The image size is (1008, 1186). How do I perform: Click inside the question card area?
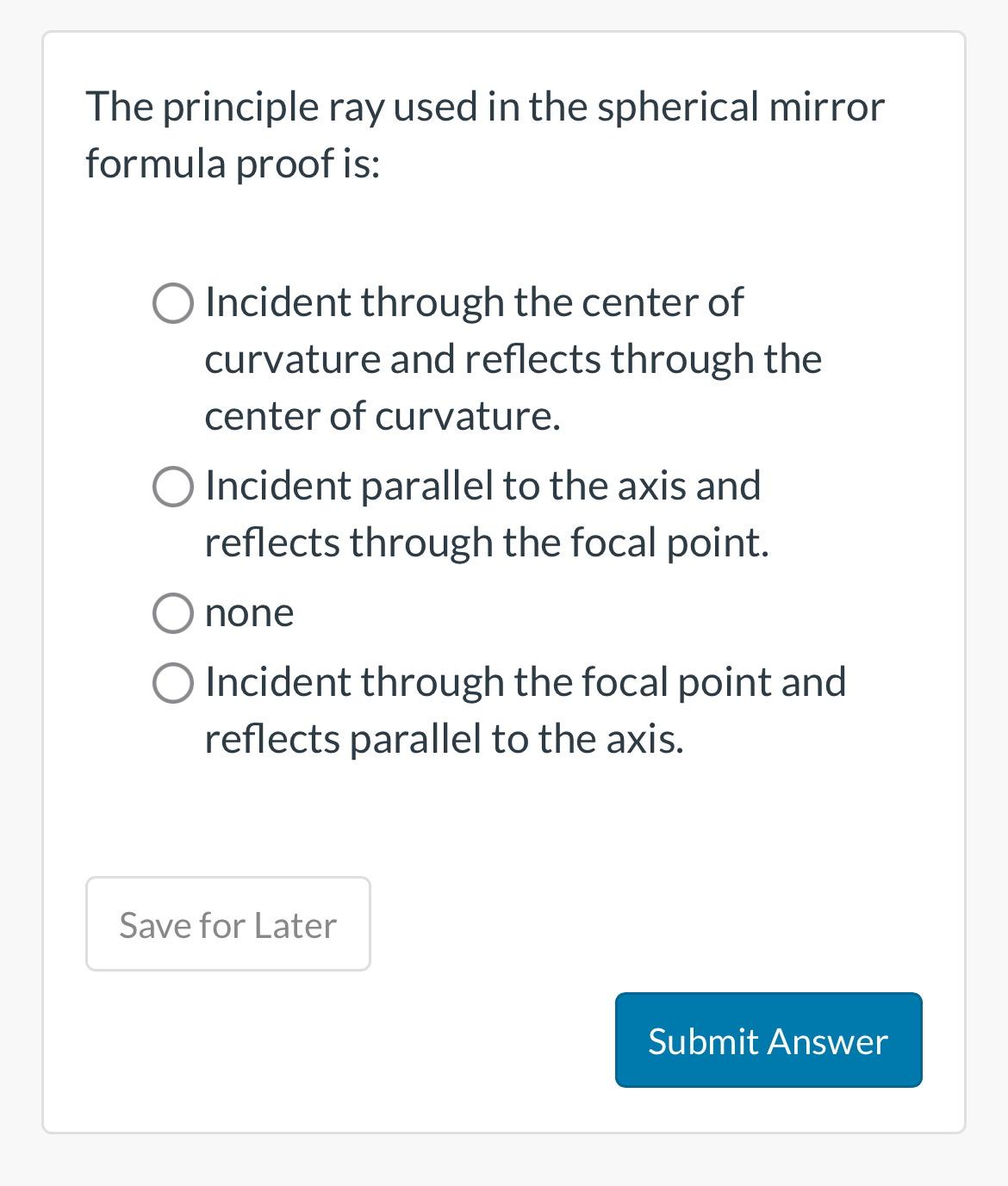click(x=504, y=818)
